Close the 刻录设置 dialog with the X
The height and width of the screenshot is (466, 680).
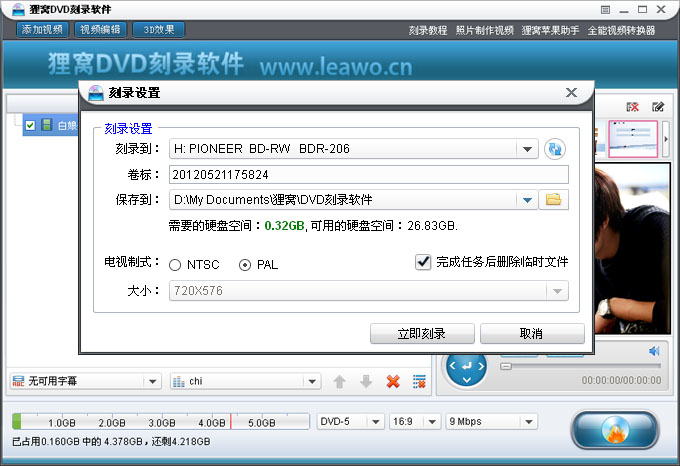[572, 92]
